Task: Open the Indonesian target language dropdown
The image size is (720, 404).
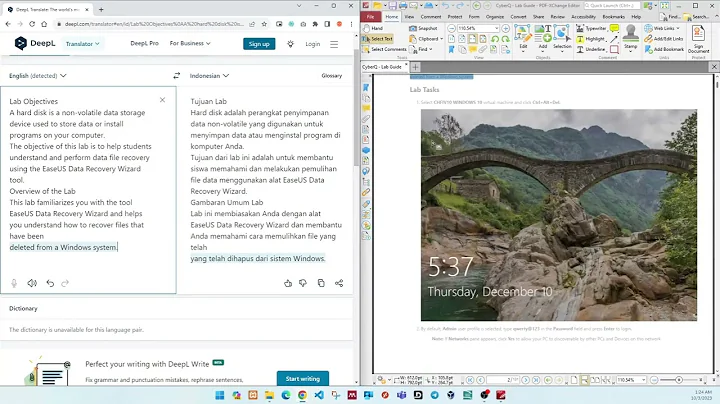Action: pyautogui.click(x=209, y=76)
